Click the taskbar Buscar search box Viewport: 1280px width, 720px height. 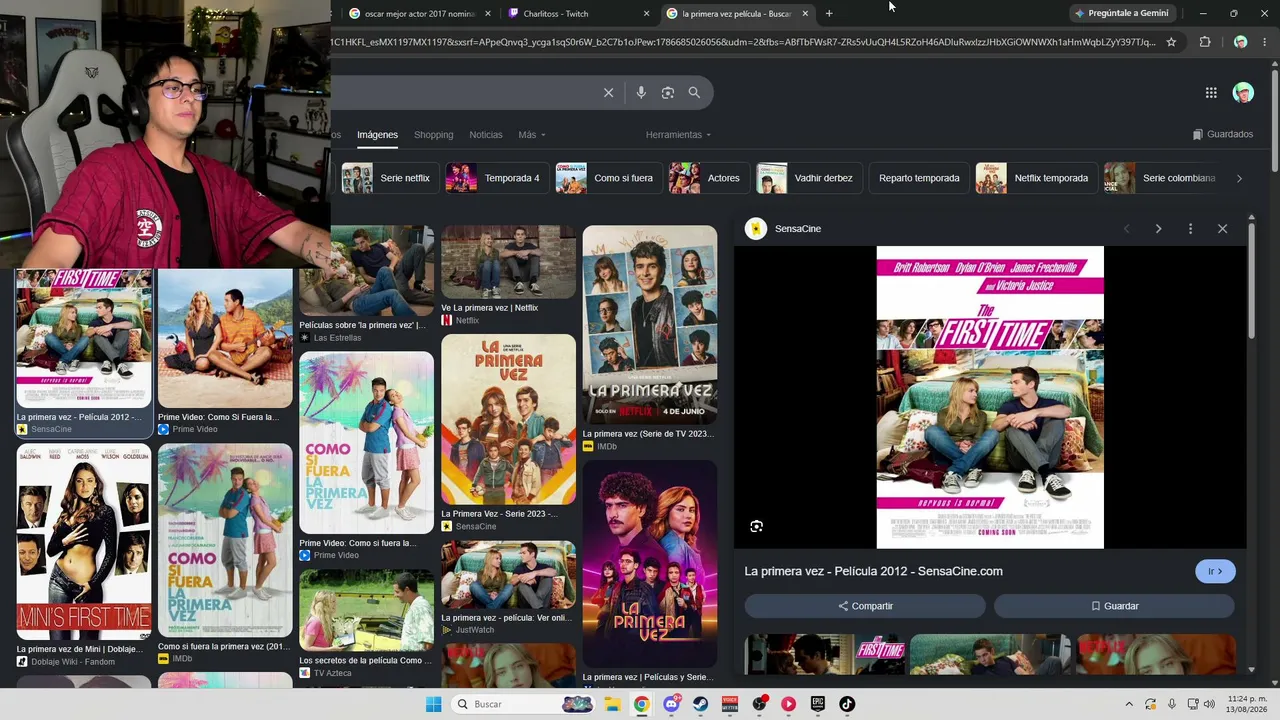521,704
